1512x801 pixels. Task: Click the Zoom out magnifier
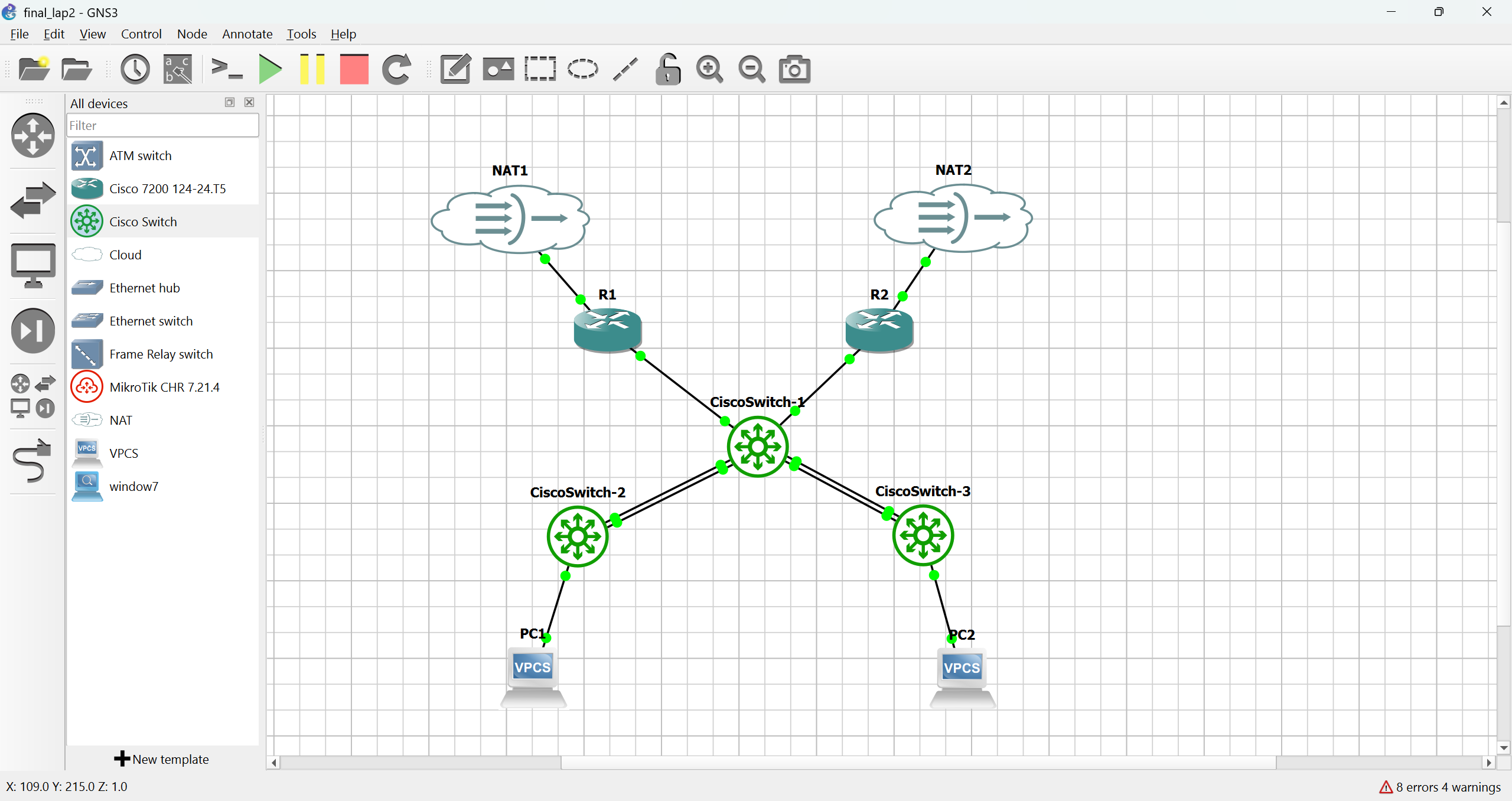click(752, 69)
